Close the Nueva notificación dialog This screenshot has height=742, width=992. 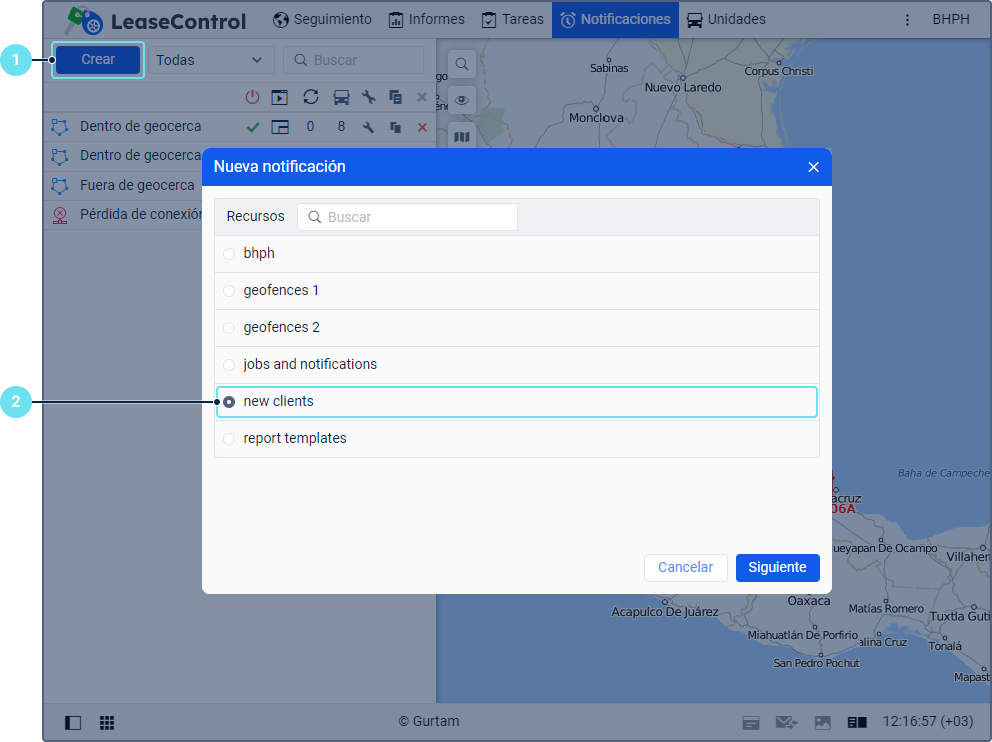pos(814,167)
